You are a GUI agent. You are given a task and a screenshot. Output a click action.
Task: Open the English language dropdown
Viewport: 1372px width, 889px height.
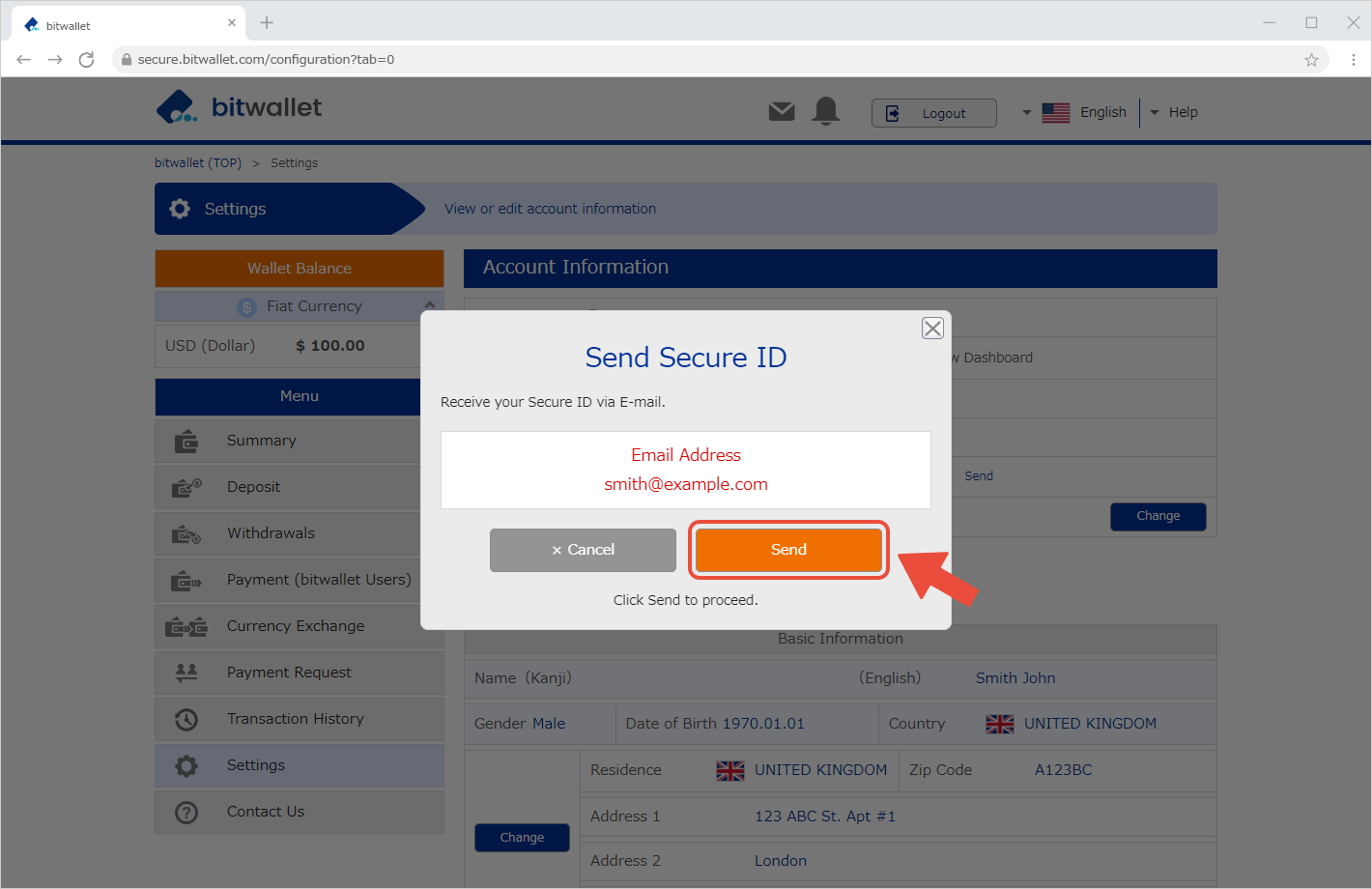tap(1074, 112)
